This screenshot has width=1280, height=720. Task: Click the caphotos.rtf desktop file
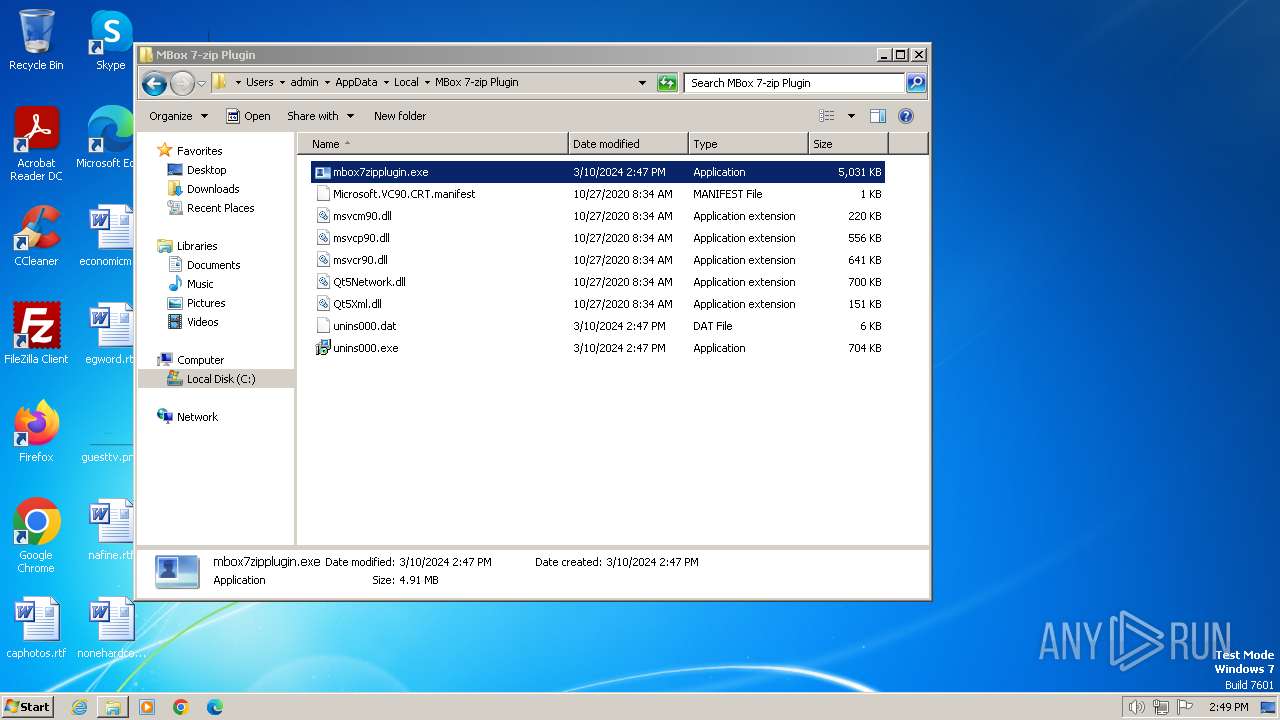click(36, 628)
